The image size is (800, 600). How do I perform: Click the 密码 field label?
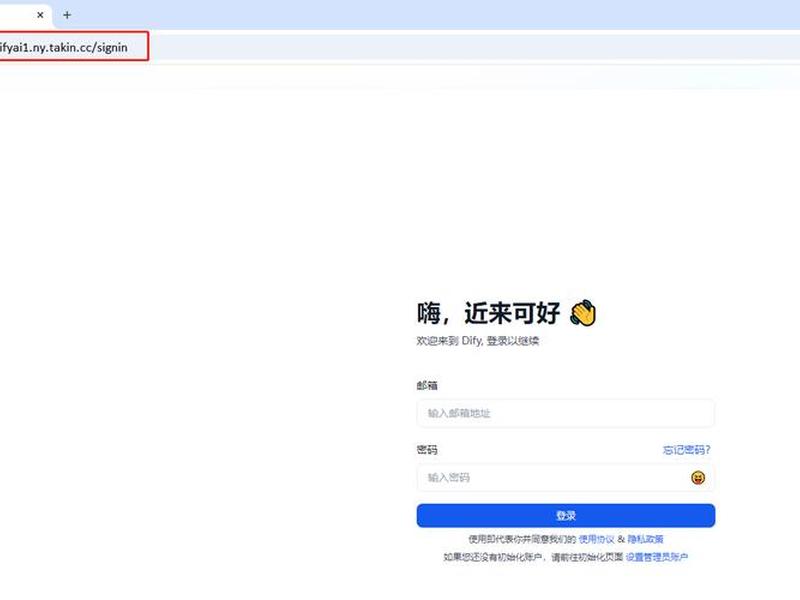click(427, 450)
